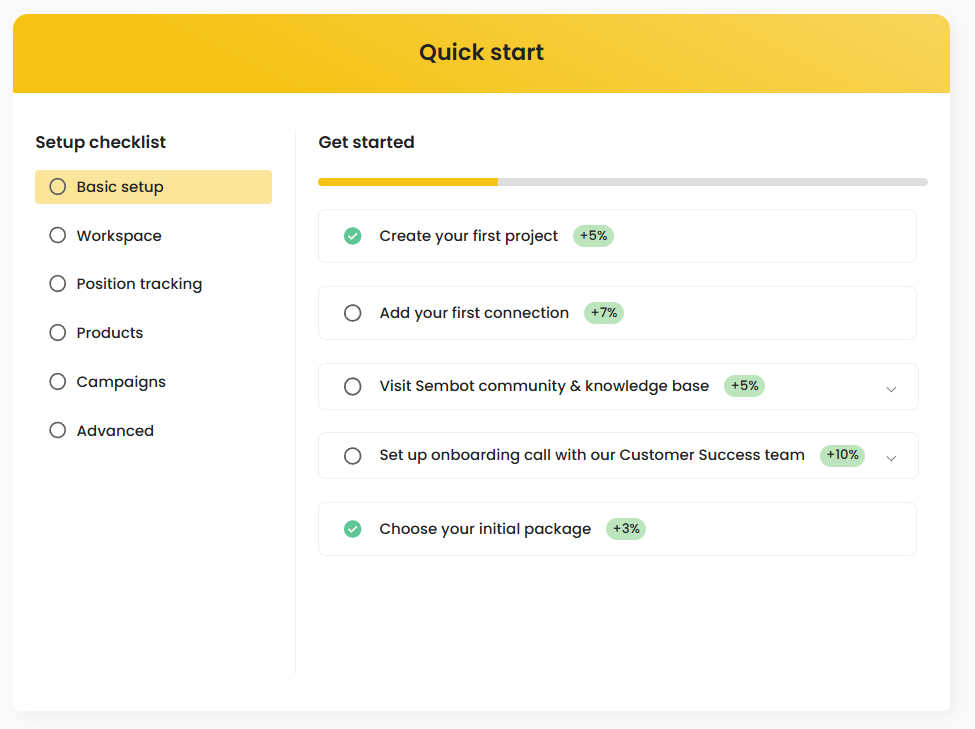Click the +5% badge on first project
975x729 pixels.
[593, 236]
